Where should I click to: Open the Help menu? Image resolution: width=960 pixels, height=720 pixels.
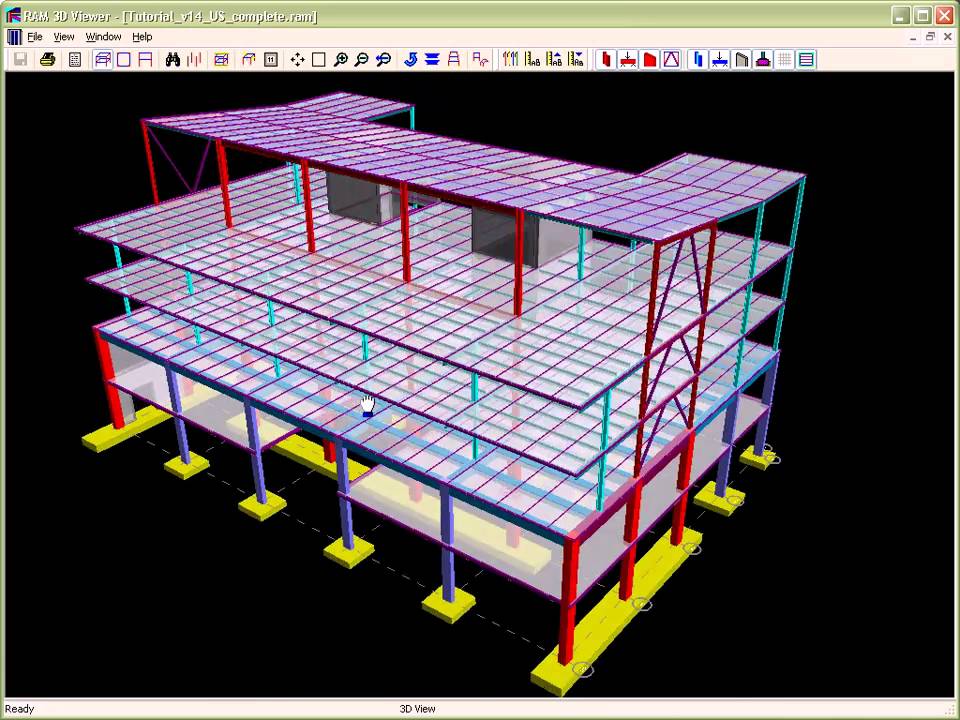click(142, 37)
